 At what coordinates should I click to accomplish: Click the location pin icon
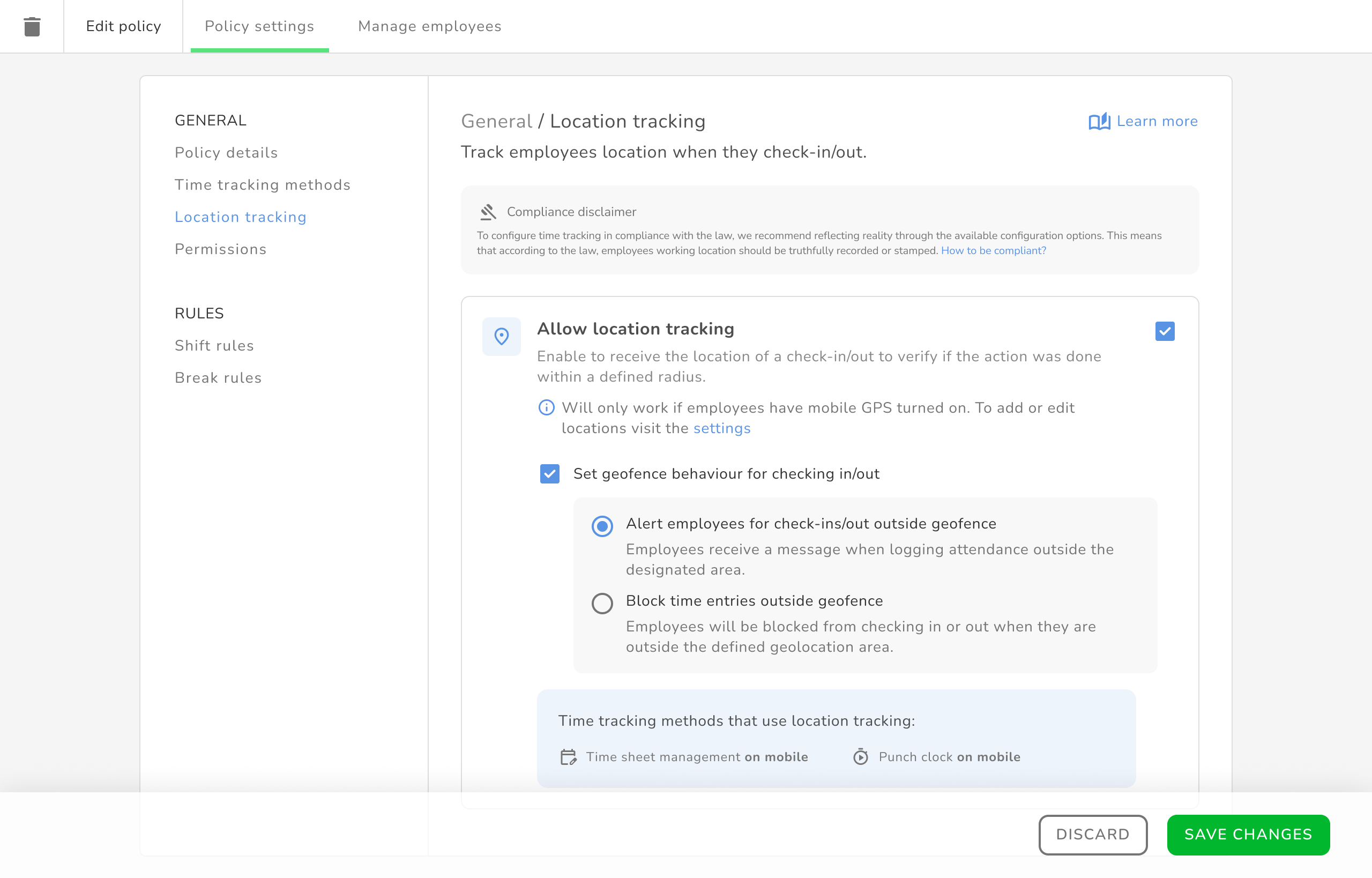(x=501, y=337)
